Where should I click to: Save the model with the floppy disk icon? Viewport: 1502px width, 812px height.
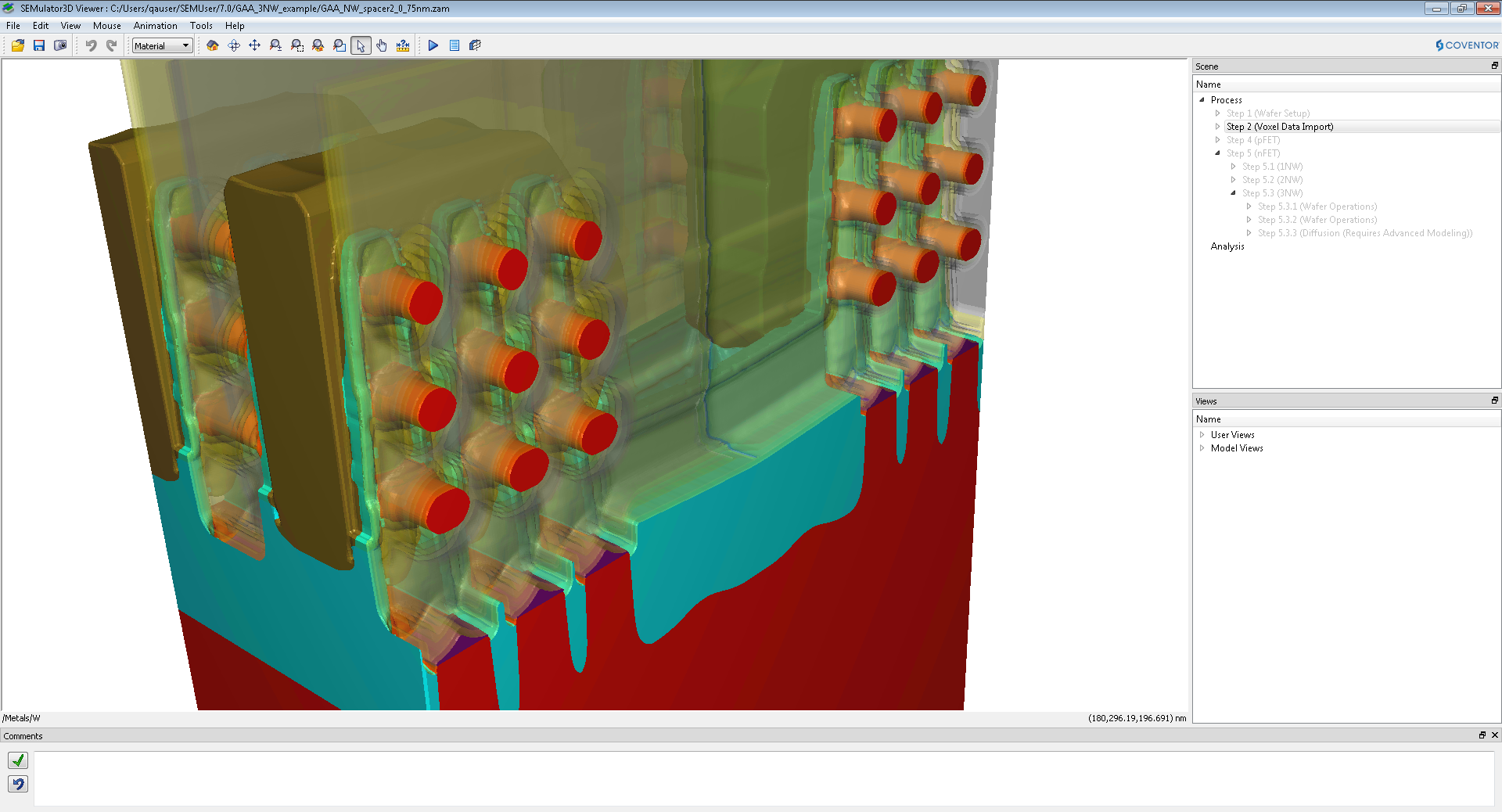tap(39, 45)
